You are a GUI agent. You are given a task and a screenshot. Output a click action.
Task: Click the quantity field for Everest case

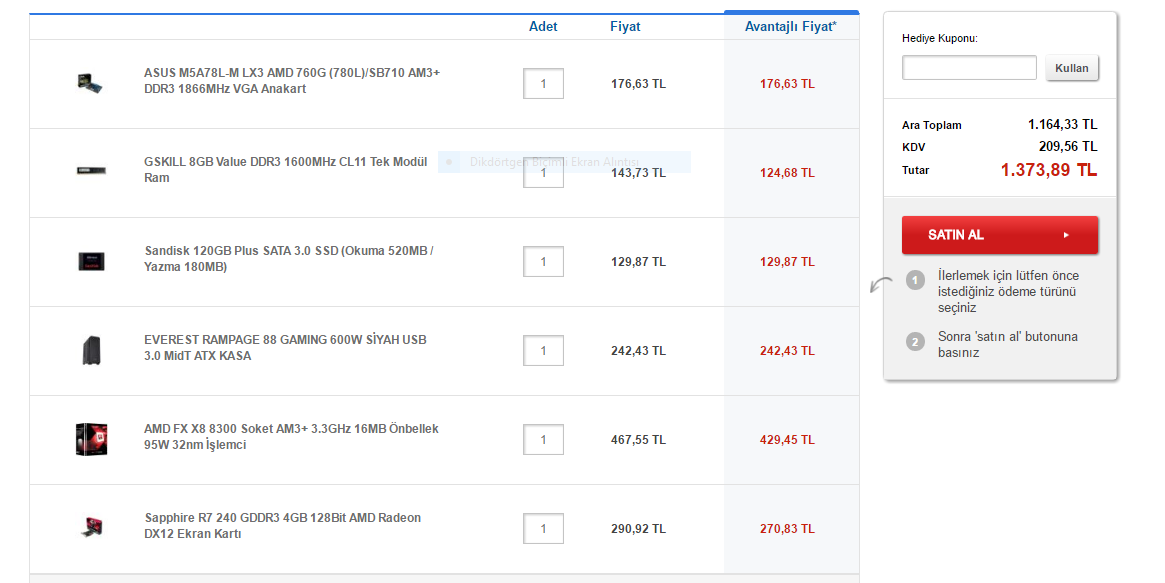coord(543,351)
